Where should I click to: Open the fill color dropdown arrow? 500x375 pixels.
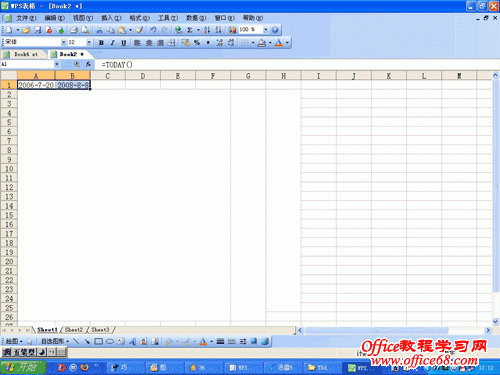pyautogui.click(x=270, y=43)
